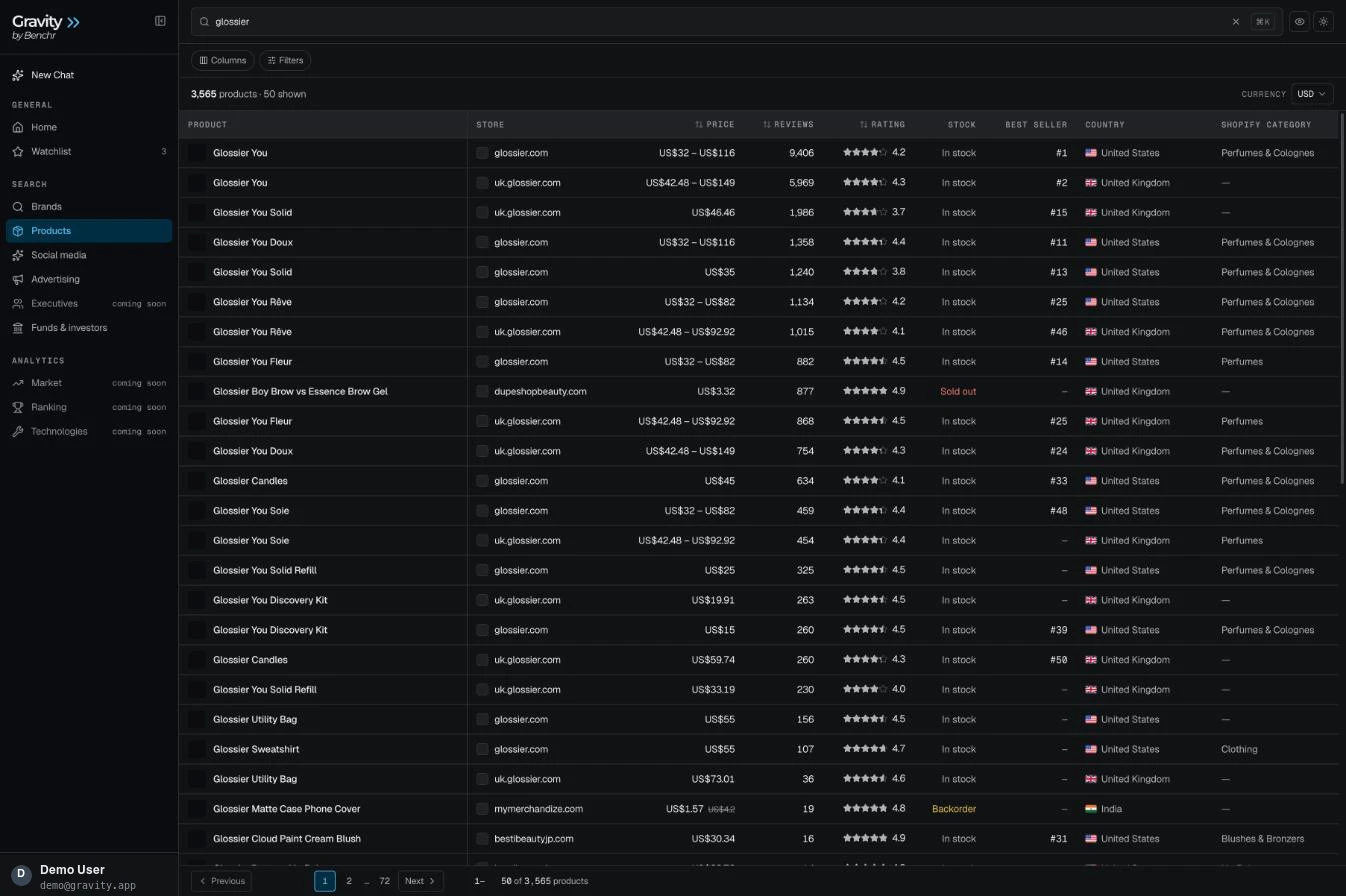1346x896 pixels.
Task: Open Social media section
Action: [x=89, y=255]
